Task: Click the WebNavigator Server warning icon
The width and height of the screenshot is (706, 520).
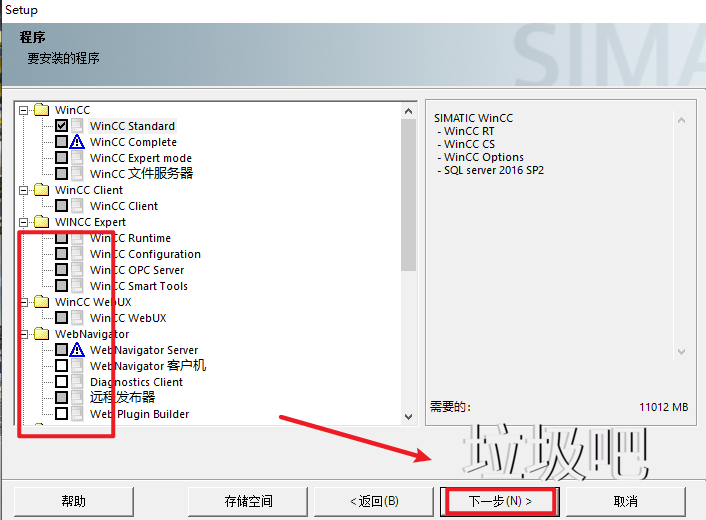Action: (77, 350)
